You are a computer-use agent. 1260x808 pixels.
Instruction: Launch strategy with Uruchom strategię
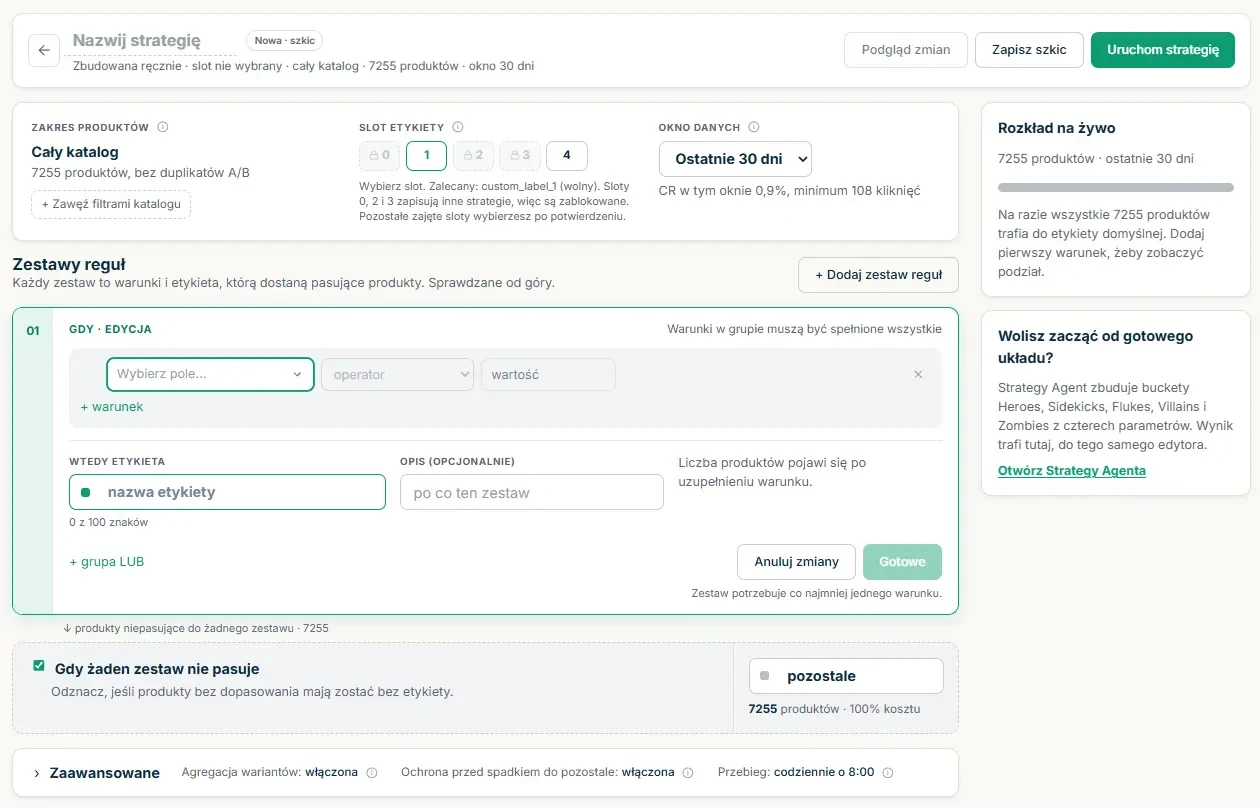point(1163,50)
